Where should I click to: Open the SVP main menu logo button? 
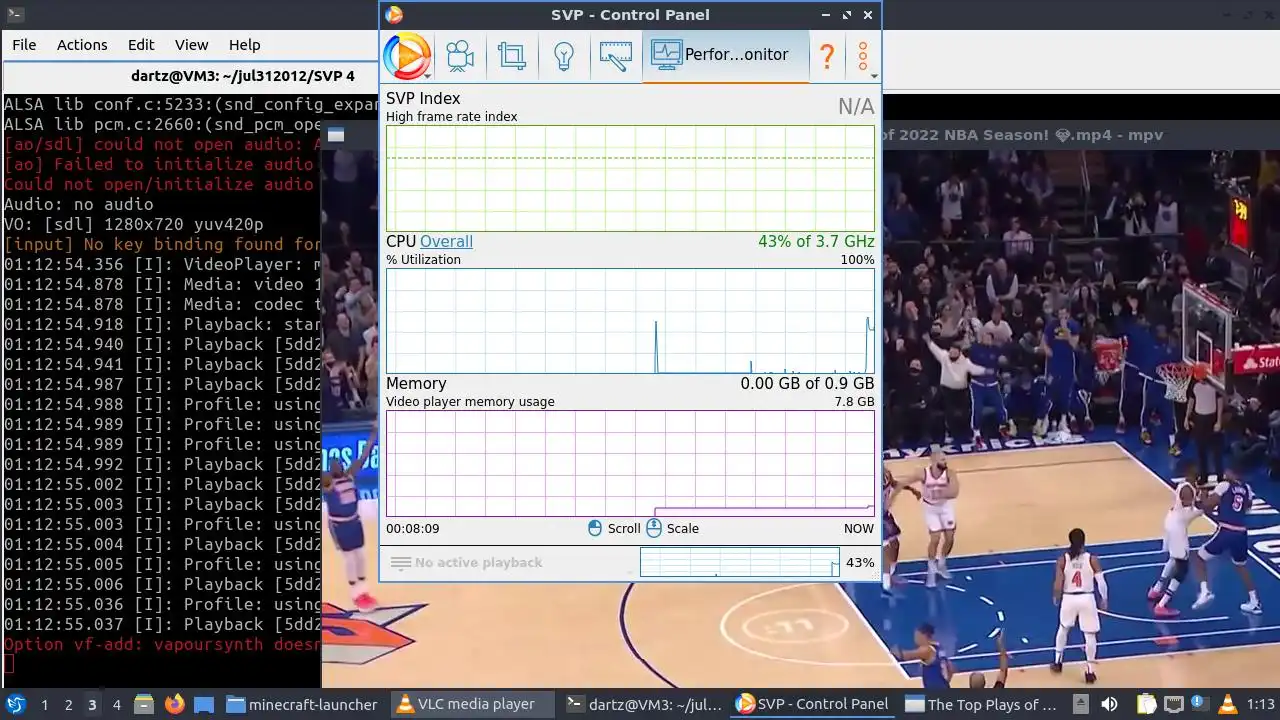point(407,56)
